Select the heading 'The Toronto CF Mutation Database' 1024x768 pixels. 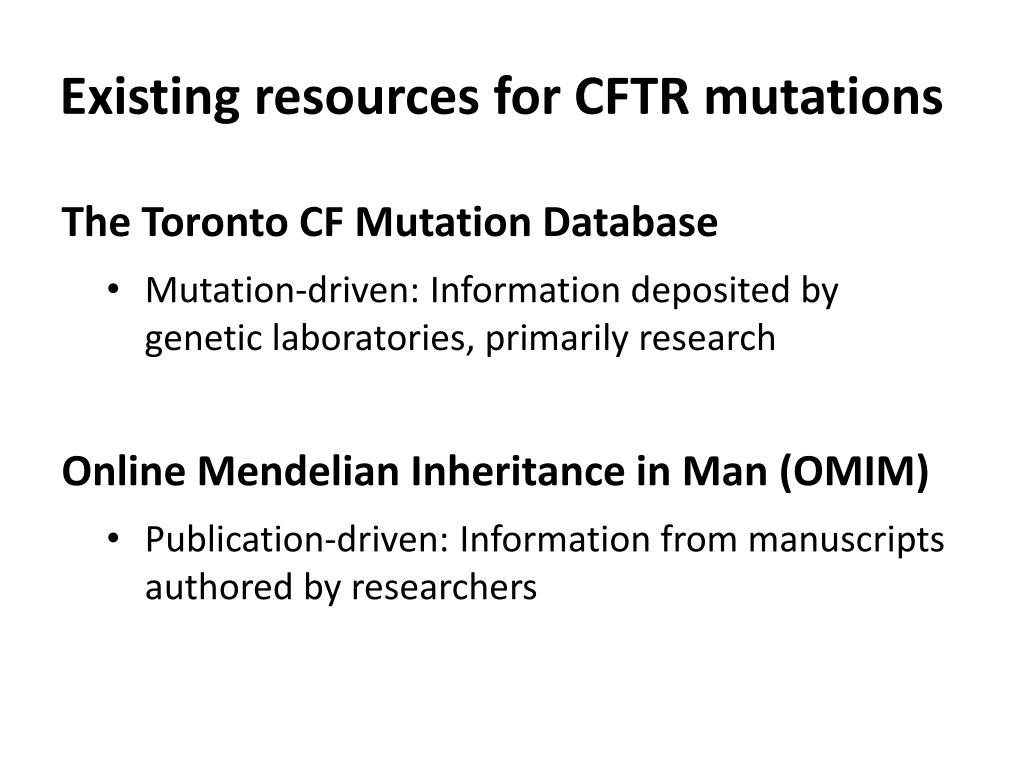click(389, 222)
